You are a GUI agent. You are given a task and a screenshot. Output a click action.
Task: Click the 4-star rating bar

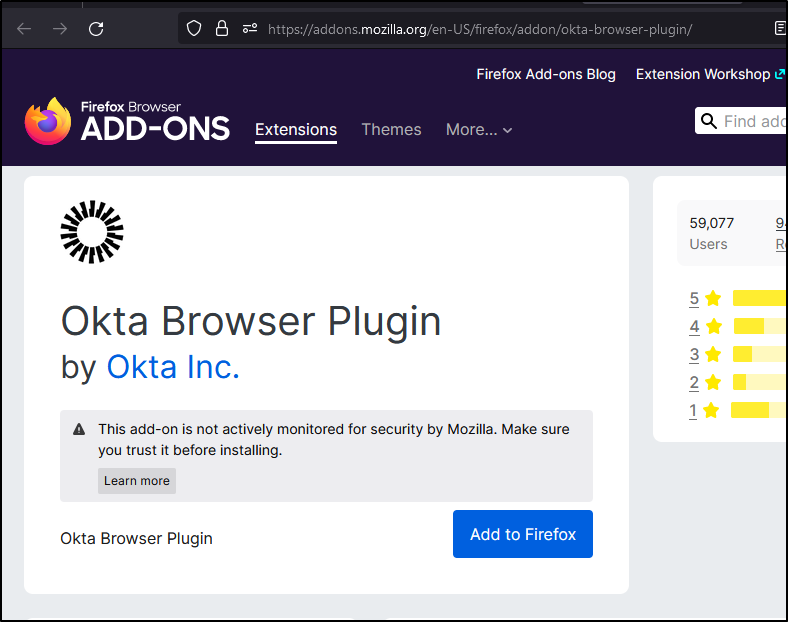[760, 326]
